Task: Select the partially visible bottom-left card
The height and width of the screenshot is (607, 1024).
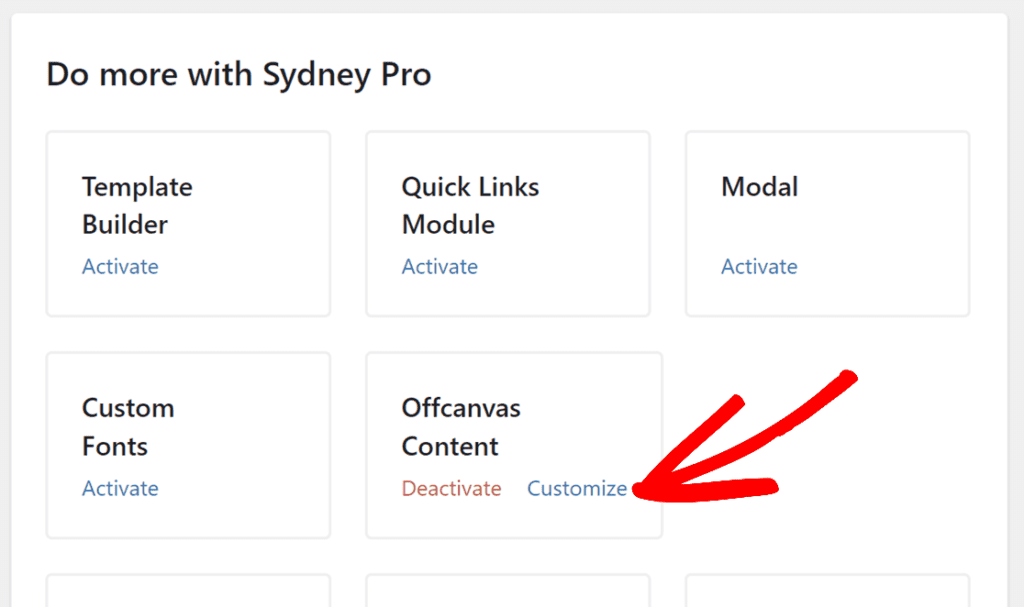Action: 188,592
